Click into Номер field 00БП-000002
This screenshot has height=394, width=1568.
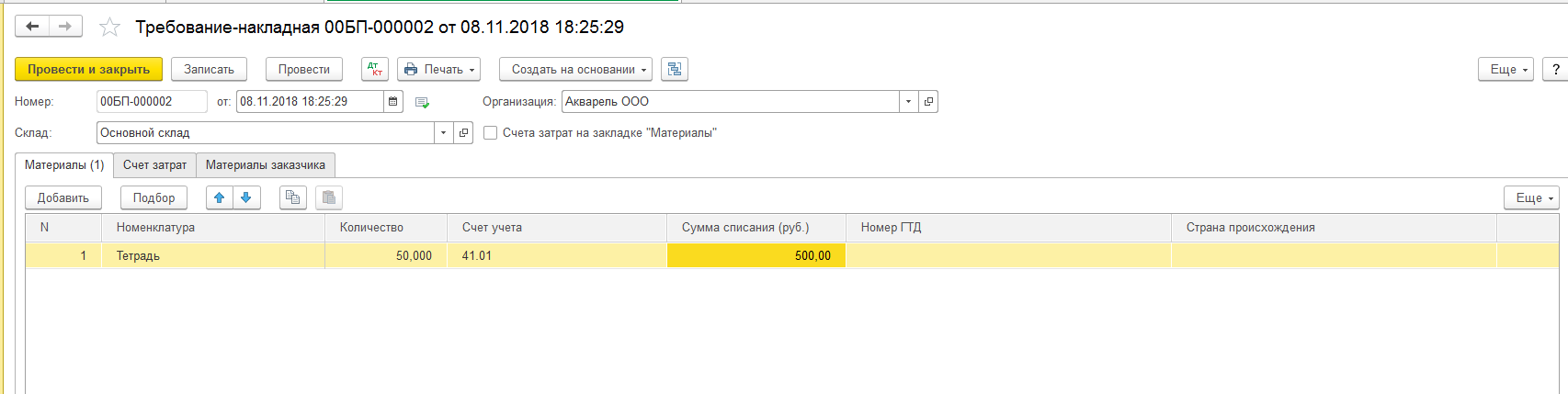tap(152, 102)
